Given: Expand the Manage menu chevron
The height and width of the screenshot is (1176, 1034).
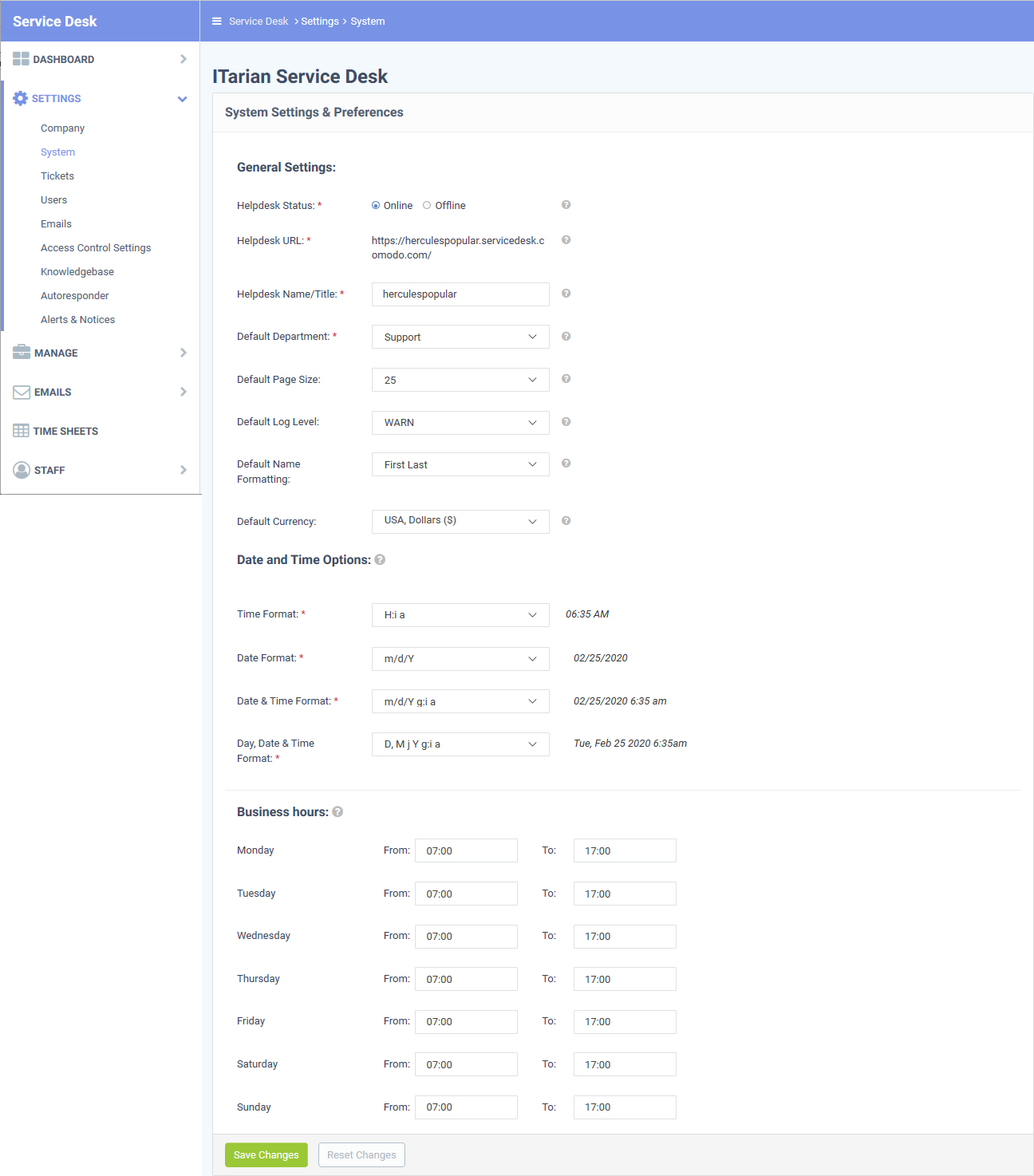Looking at the screenshot, I should coord(184,353).
